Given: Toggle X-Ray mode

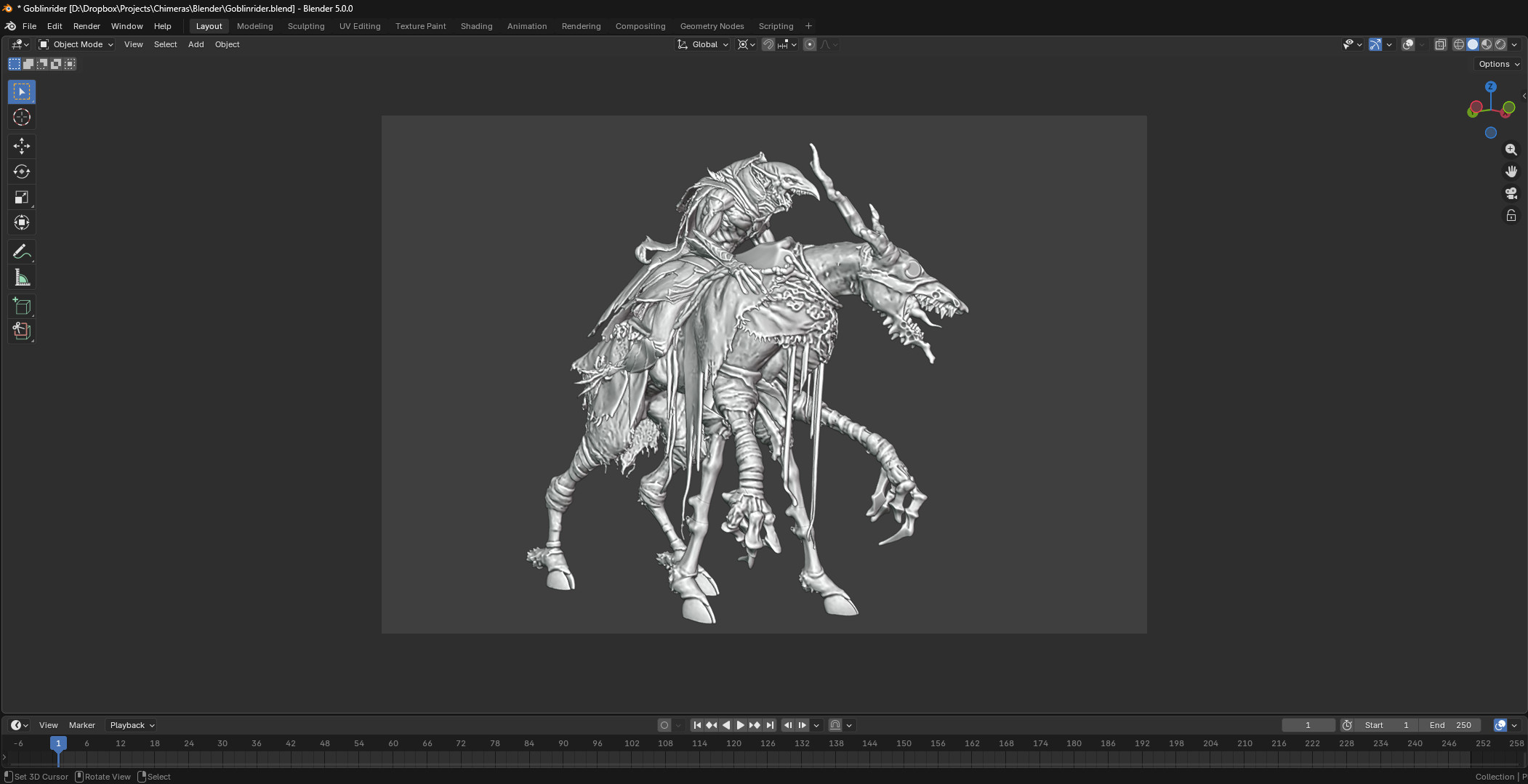Looking at the screenshot, I should pyautogui.click(x=1440, y=45).
